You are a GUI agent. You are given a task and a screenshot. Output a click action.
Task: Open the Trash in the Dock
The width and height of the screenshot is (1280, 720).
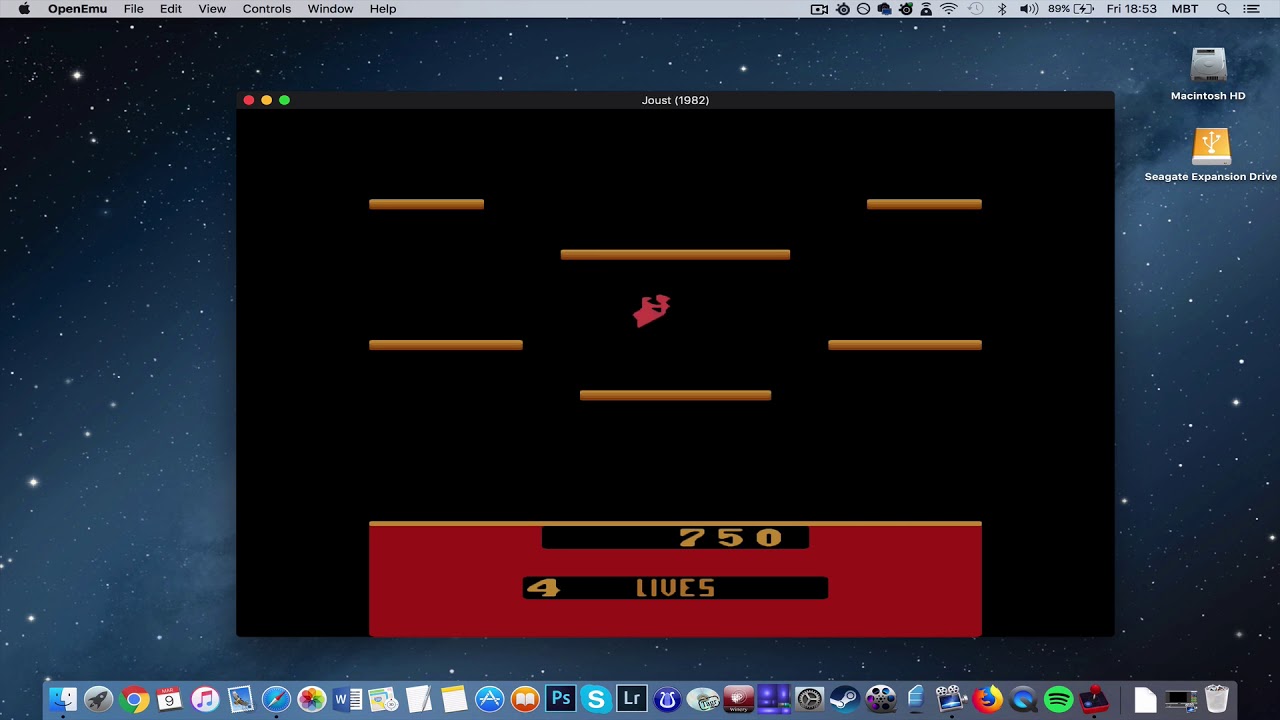tap(1217, 699)
